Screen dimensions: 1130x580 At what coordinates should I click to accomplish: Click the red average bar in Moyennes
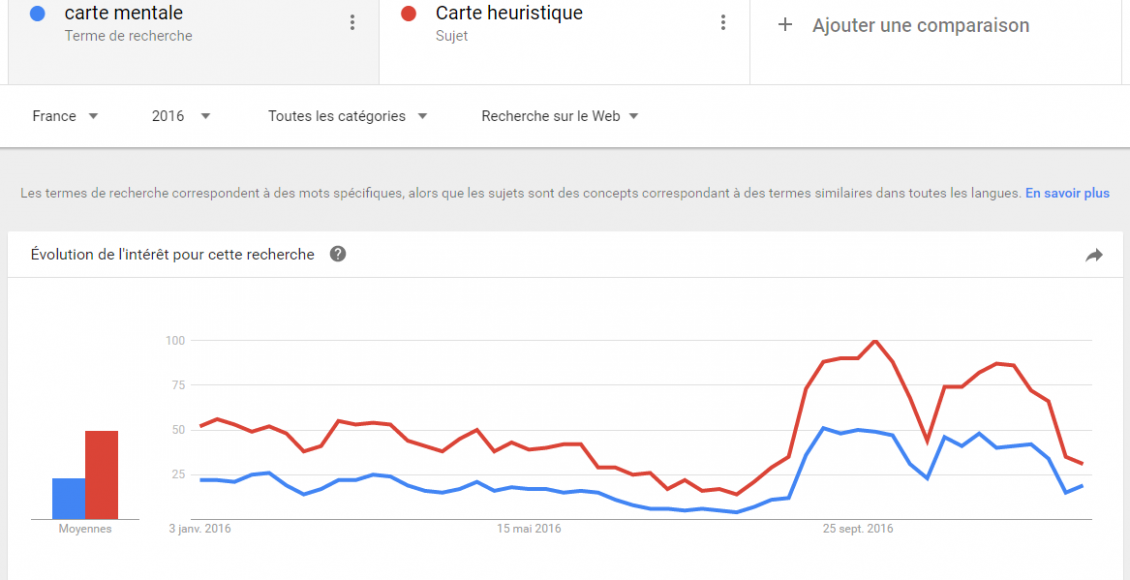pyautogui.click(x=101, y=475)
